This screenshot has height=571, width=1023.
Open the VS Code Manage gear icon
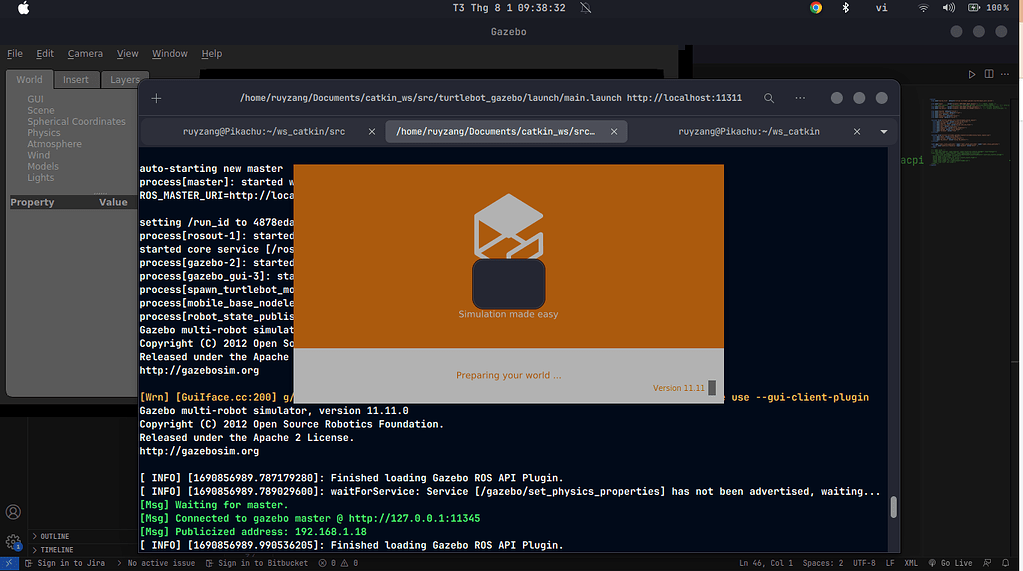[x=13, y=542]
